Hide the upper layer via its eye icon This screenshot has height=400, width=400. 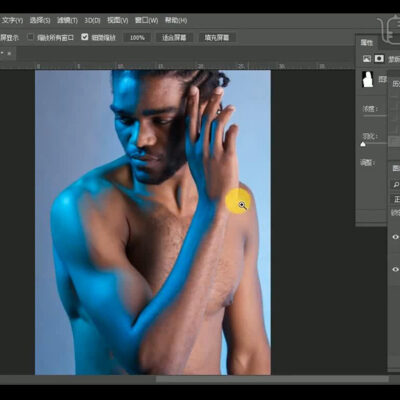pos(395,237)
